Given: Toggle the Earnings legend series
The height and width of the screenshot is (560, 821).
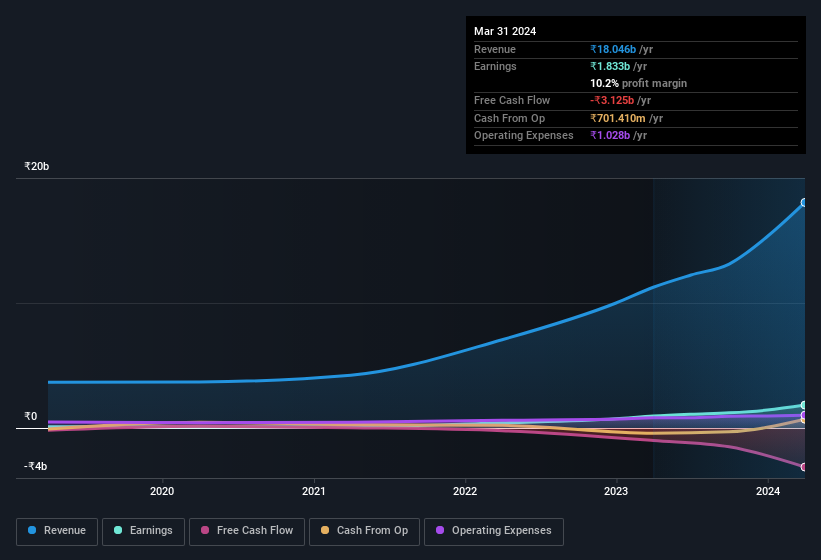Looking at the screenshot, I should [143, 532].
